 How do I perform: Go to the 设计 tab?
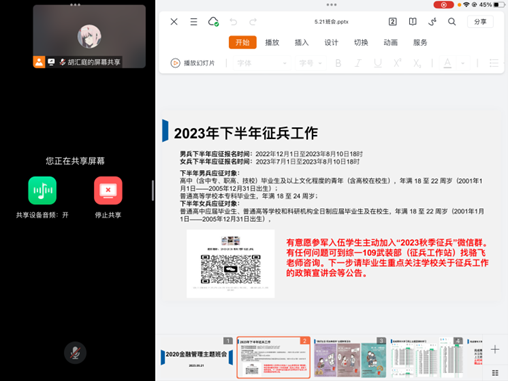(x=331, y=42)
